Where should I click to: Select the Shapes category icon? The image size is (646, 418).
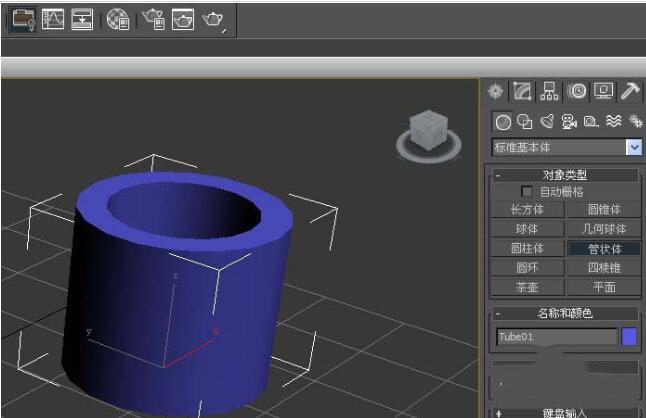525,122
